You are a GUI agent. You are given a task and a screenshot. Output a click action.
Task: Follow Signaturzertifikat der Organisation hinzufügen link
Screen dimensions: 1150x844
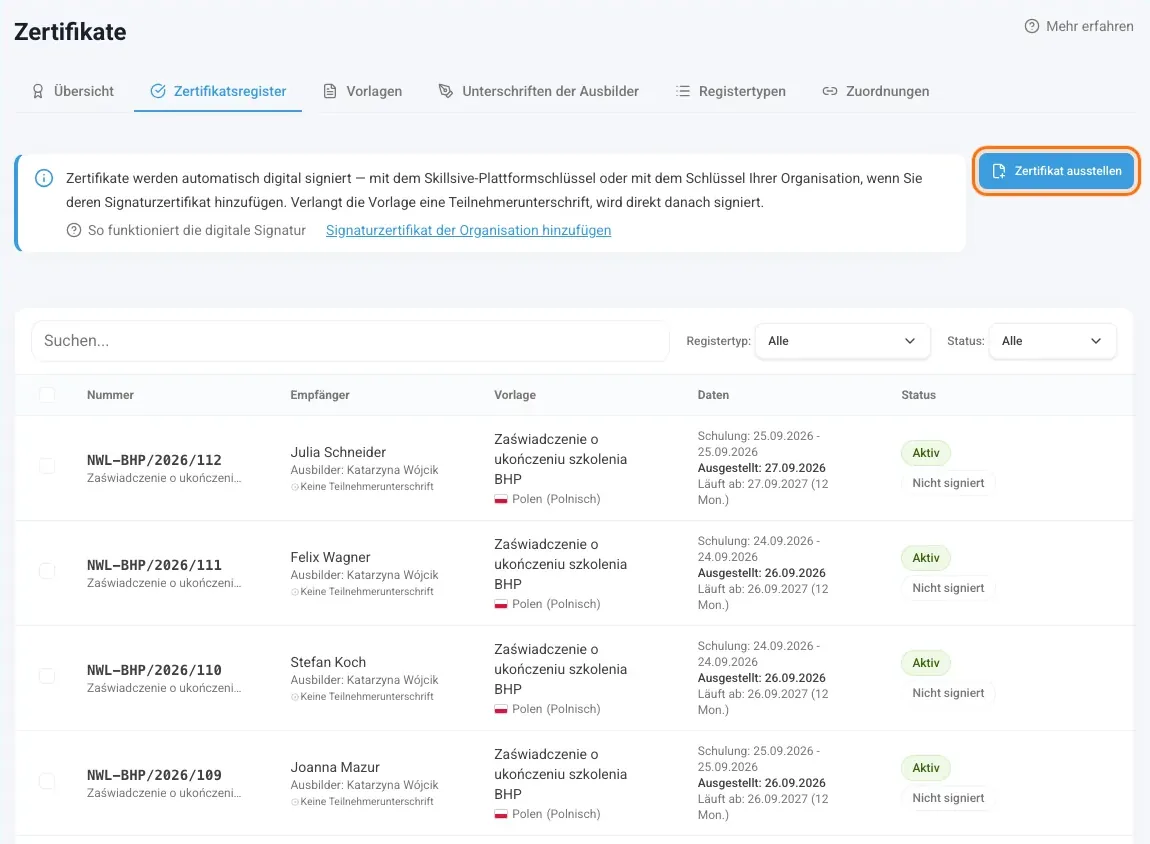click(x=468, y=230)
